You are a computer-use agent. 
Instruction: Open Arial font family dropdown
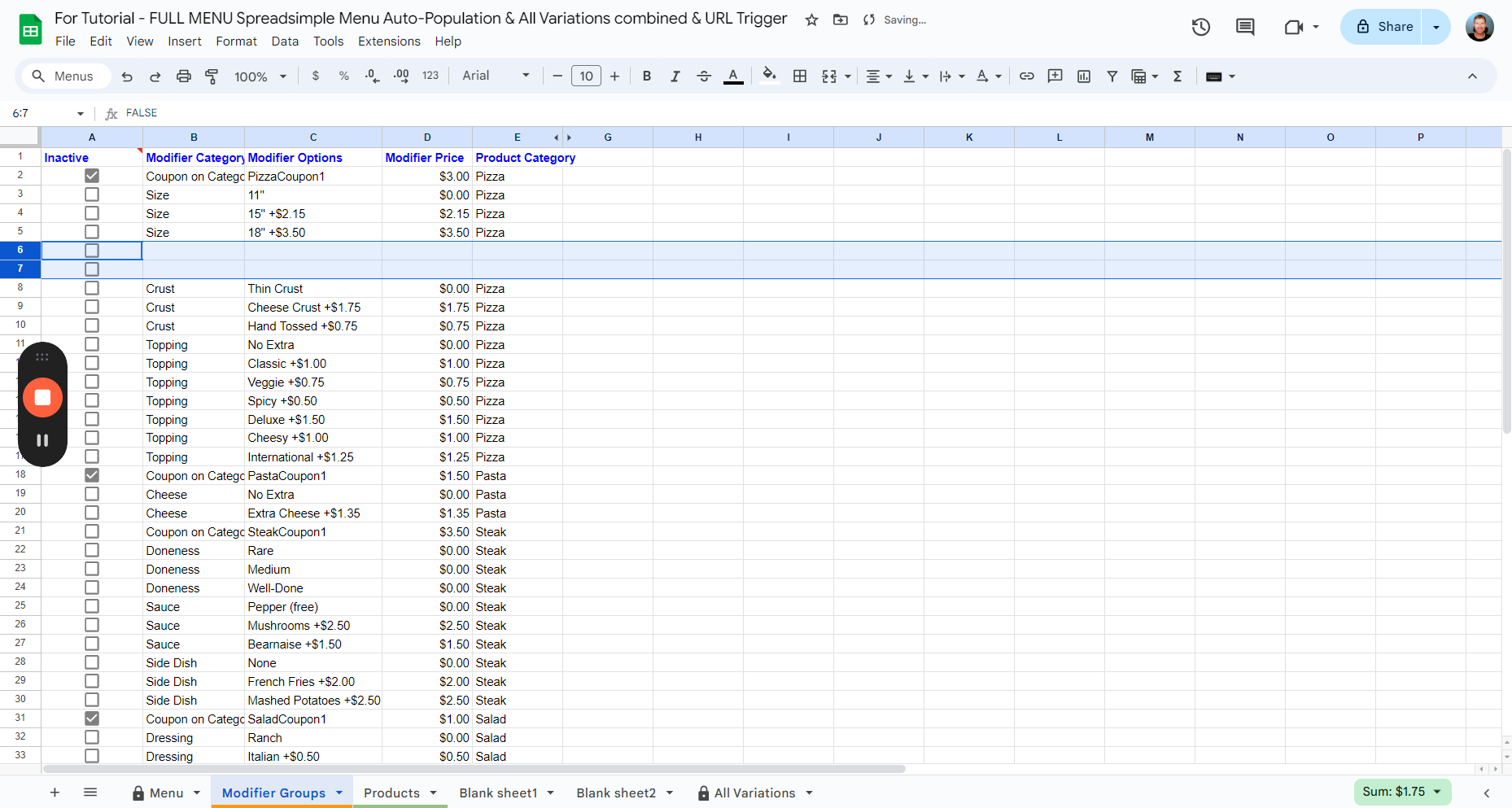click(496, 76)
